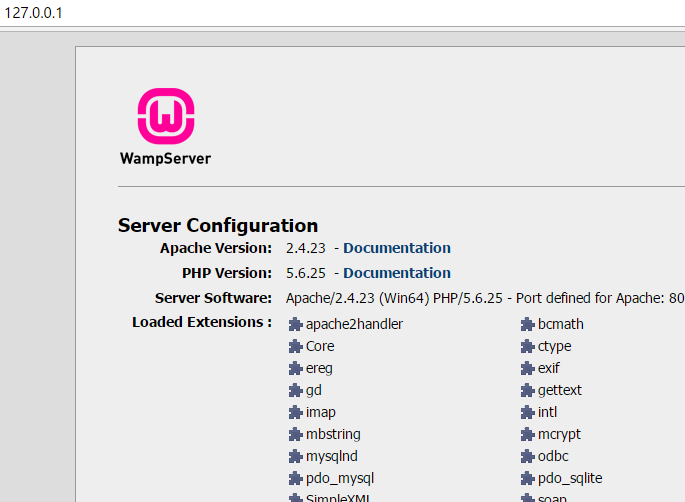Click the bcmath extension name
This screenshot has width=685, height=502.
(x=561, y=324)
